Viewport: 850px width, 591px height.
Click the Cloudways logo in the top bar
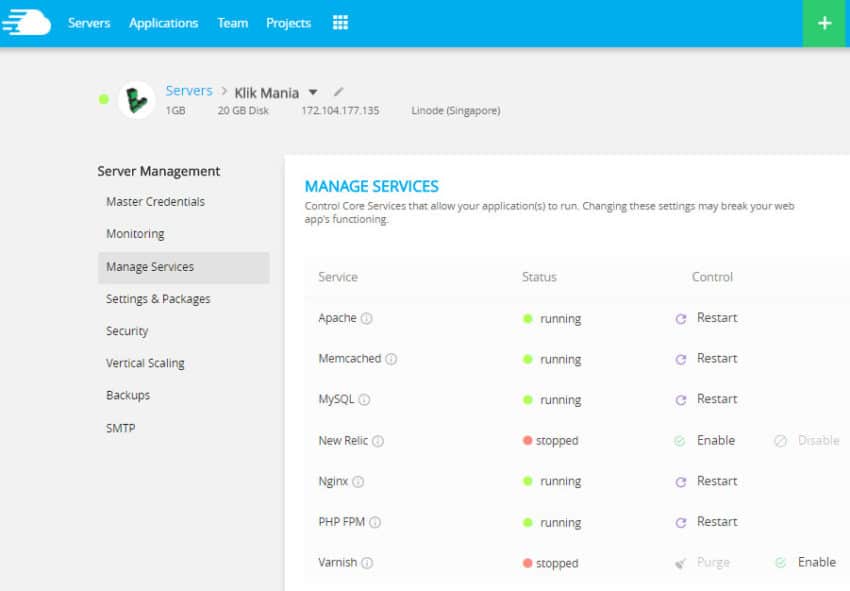click(27, 22)
